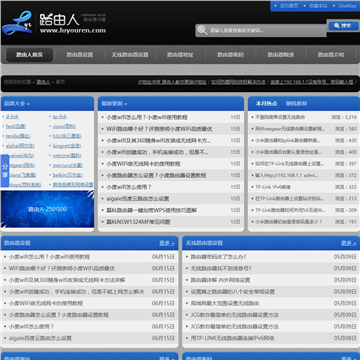Screen dimensions: 360x360
Task: Open the 路由人首页 navigation tab
Action: tap(29, 55)
